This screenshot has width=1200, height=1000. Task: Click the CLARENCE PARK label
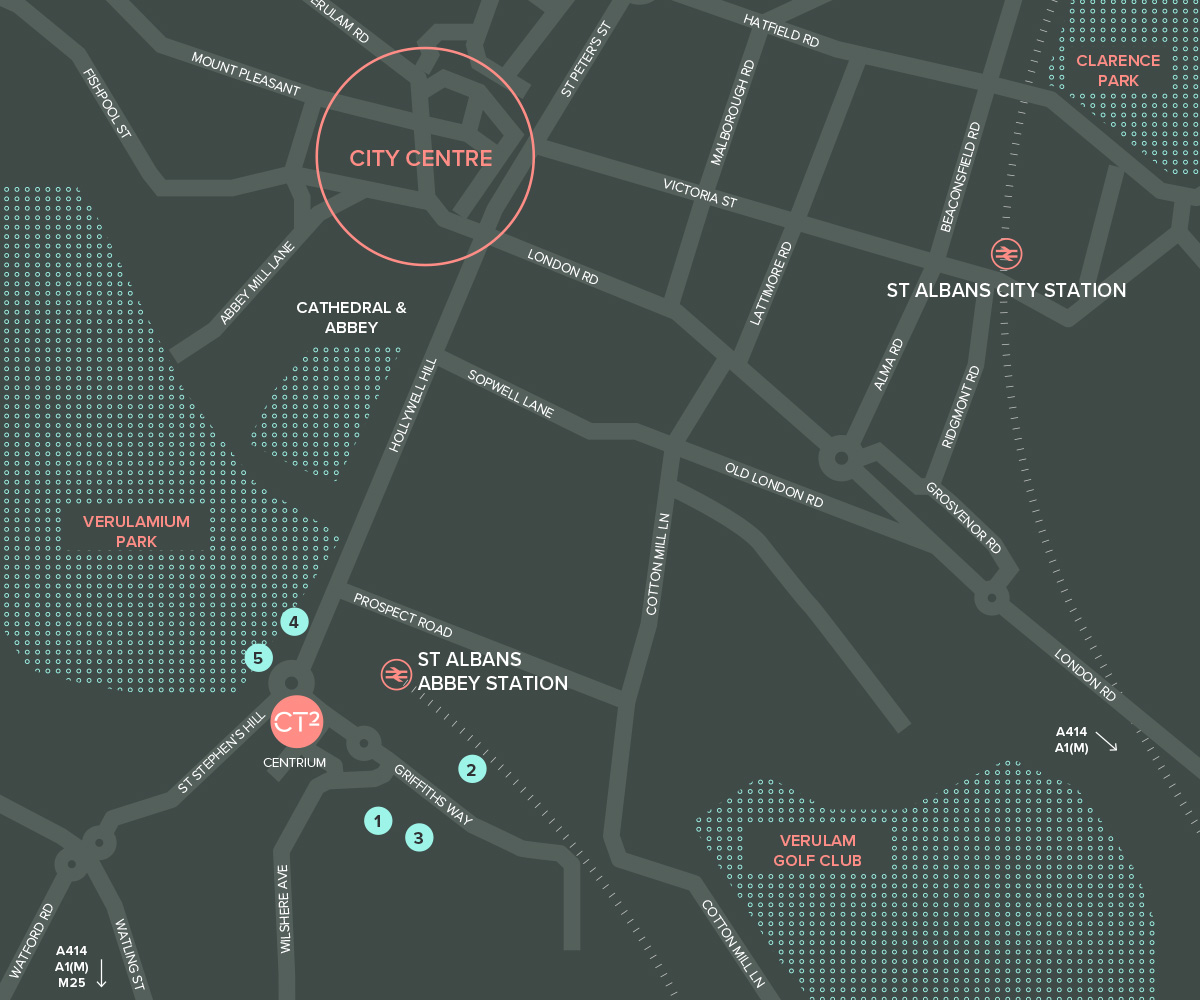(x=1118, y=70)
